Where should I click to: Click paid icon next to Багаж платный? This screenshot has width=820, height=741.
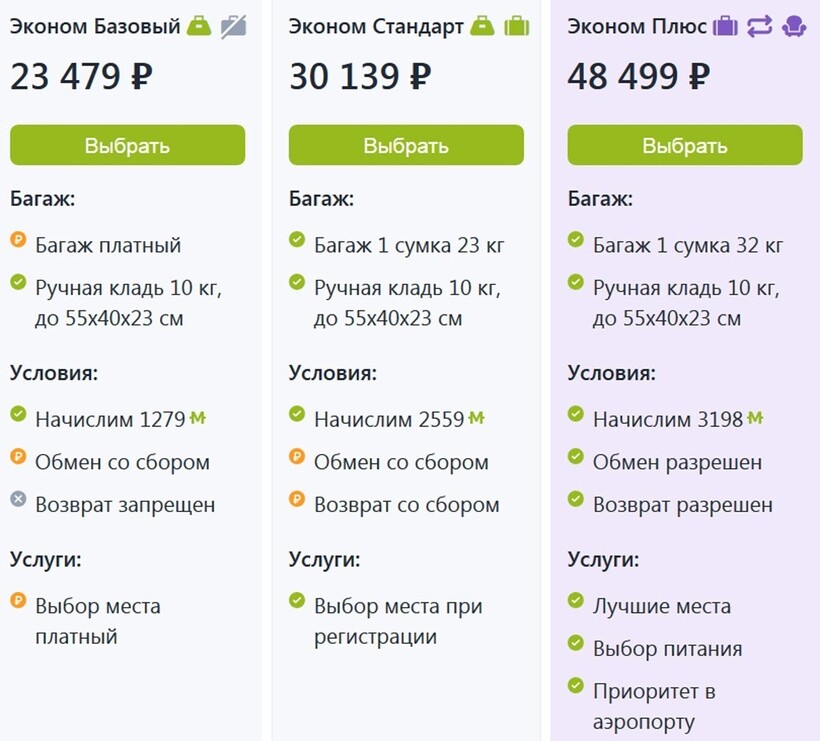(x=18, y=240)
